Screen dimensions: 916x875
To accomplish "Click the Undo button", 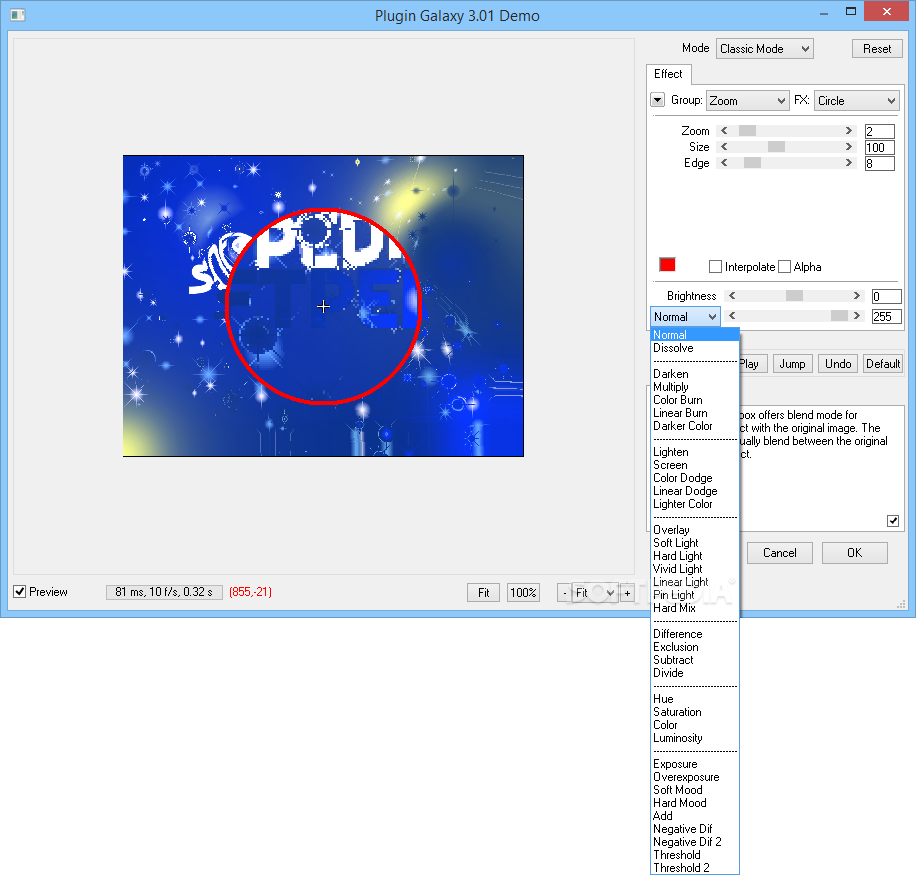I will (838, 364).
